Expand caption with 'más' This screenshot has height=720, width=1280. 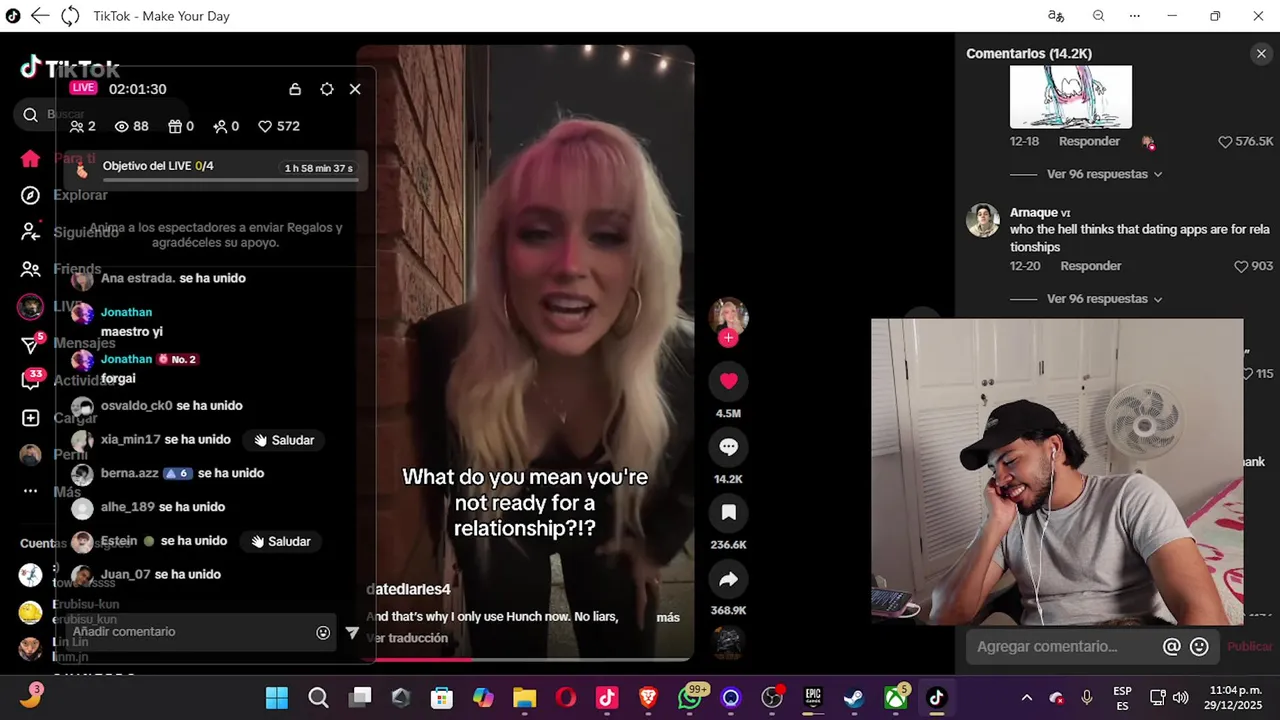tap(668, 617)
